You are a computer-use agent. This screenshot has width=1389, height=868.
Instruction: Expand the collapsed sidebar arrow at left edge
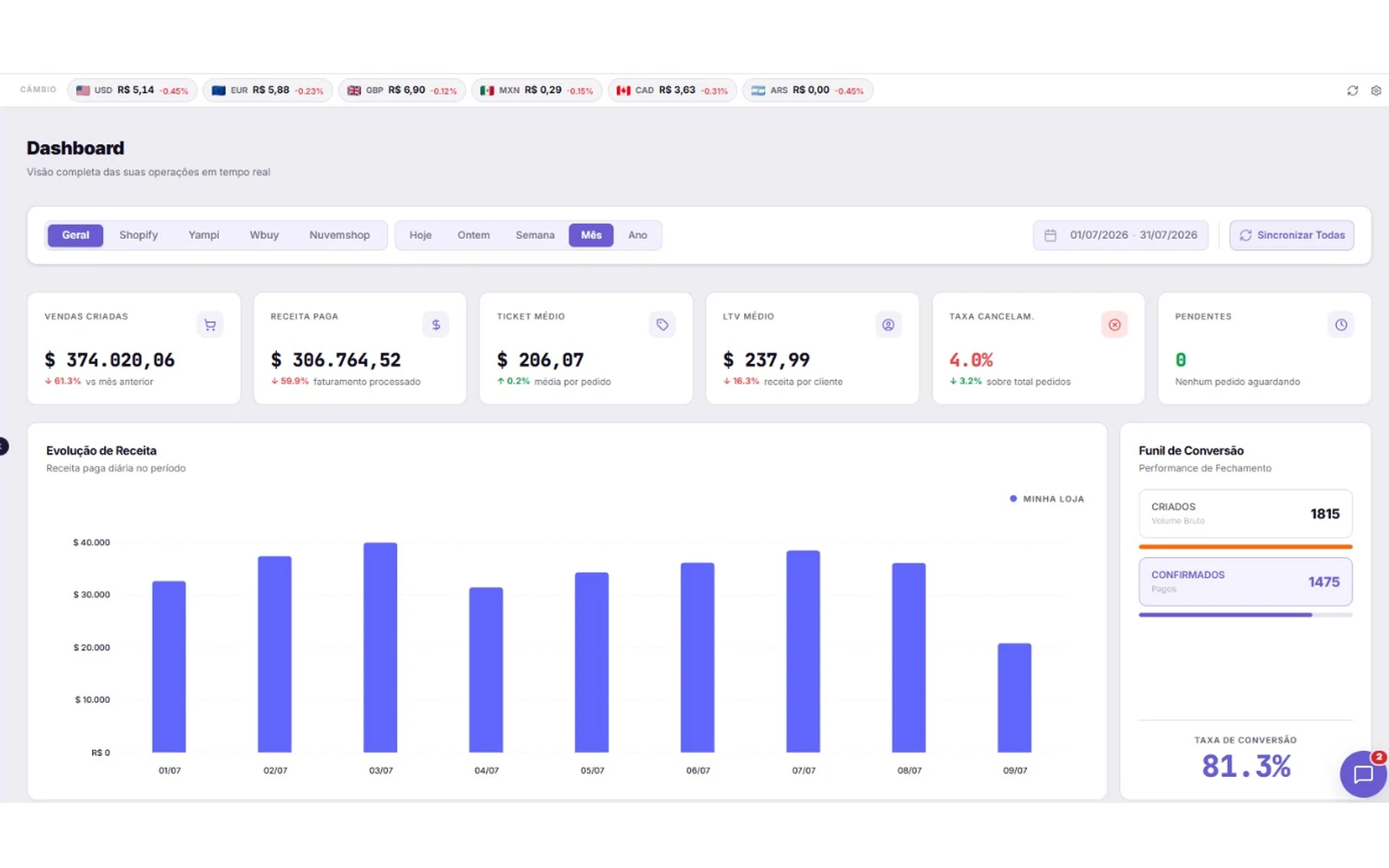pyautogui.click(x=3, y=446)
